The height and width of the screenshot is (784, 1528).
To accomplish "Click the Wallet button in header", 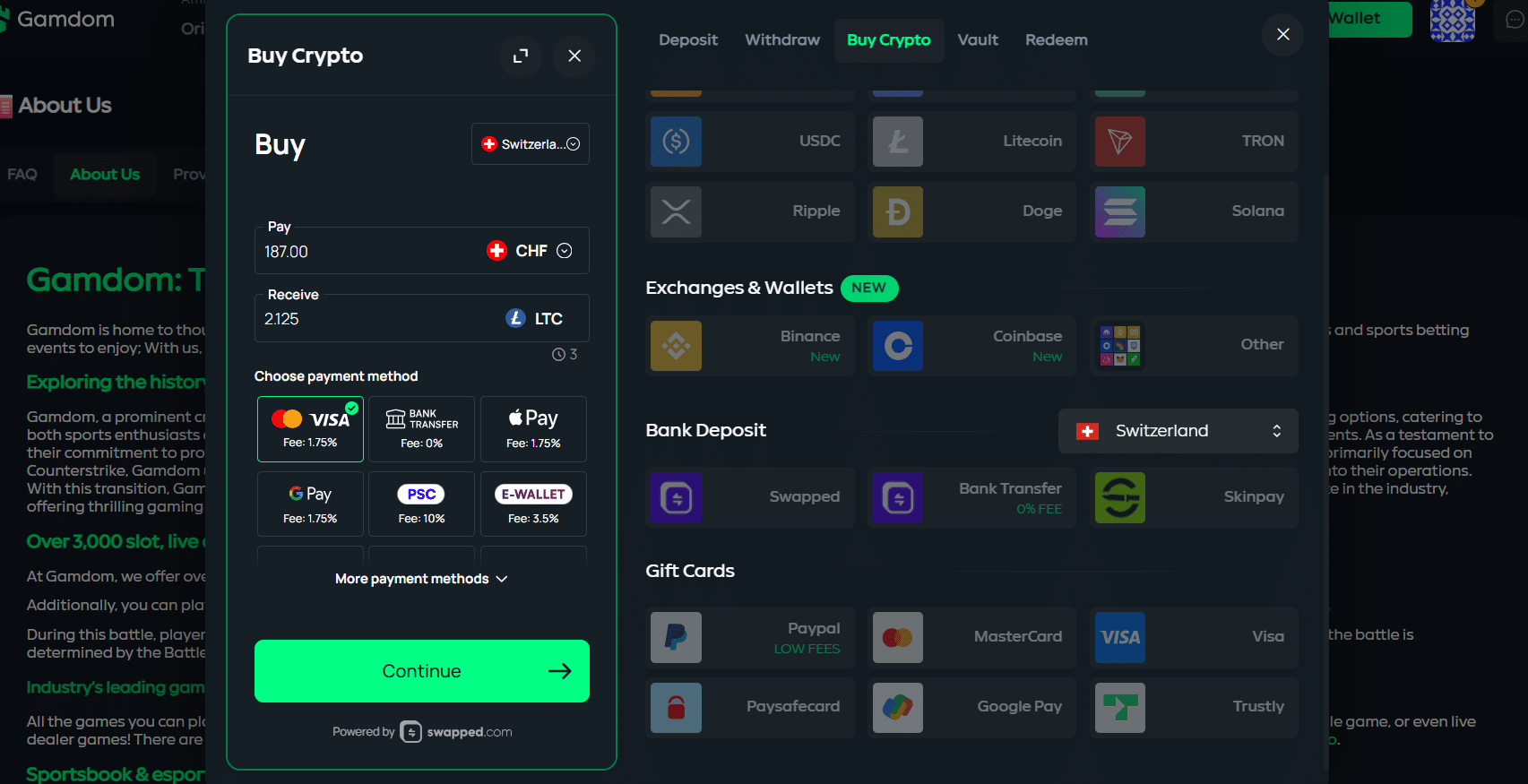I will [1369, 19].
